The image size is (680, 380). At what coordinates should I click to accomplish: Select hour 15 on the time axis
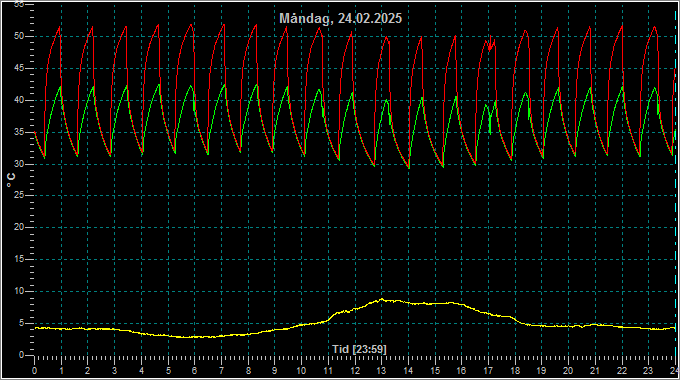pyautogui.click(x=435, y=371)
